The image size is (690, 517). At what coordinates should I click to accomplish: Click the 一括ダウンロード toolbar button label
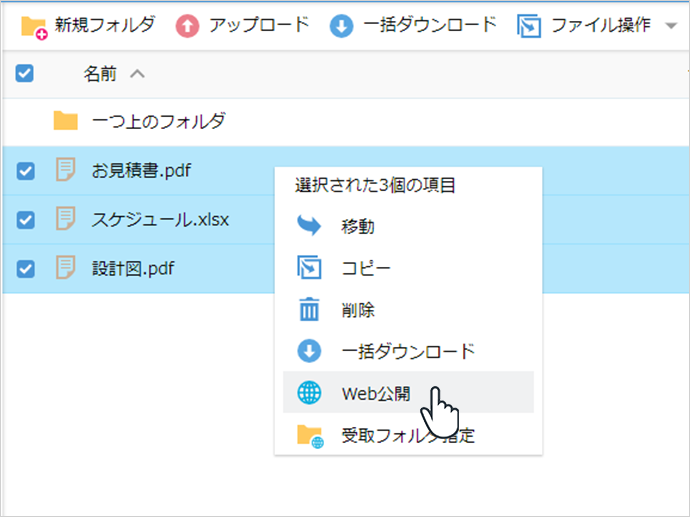pos(430,25)
